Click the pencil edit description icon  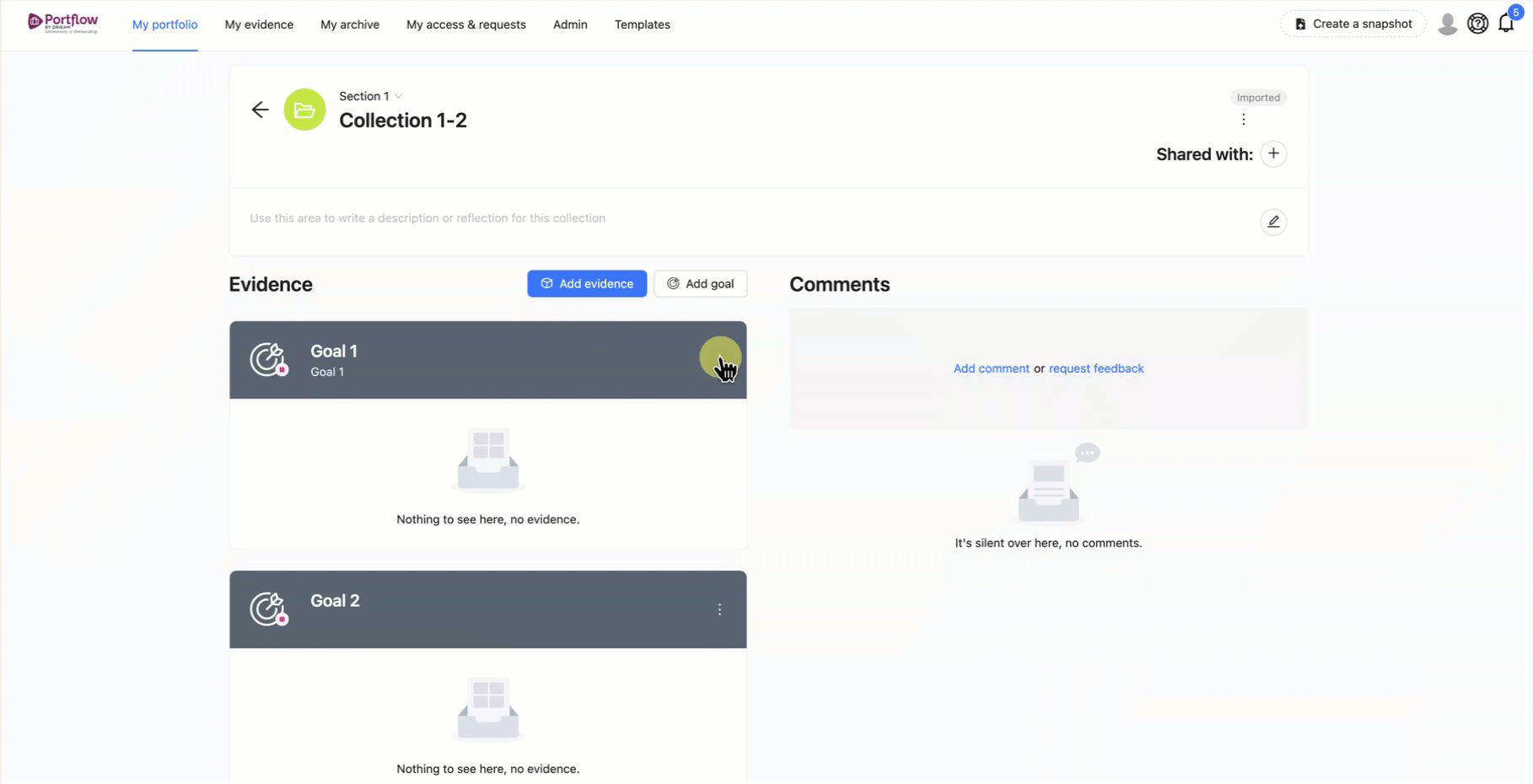1273,222
